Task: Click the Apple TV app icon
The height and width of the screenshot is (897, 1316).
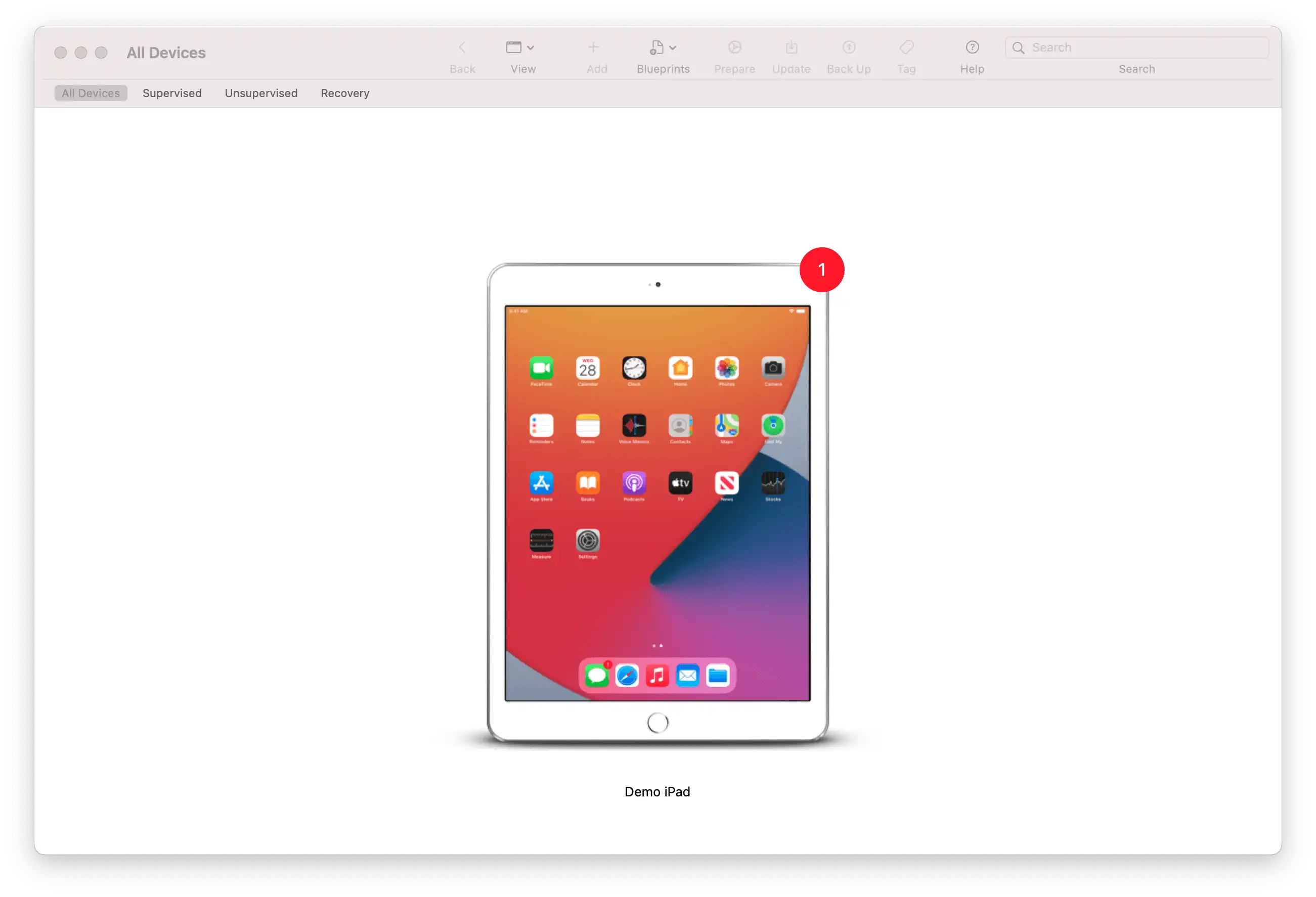Action: pyautogui.click(x=680, y=483)
